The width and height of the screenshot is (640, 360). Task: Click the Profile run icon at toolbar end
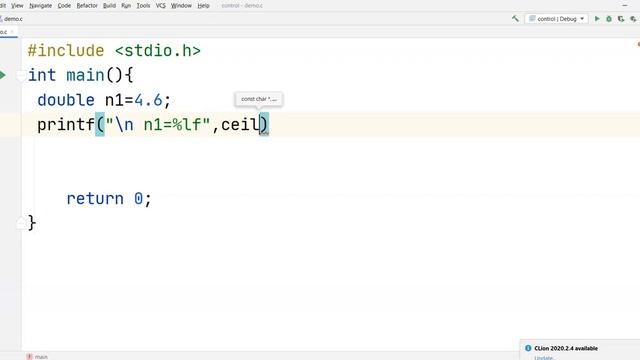tap(633, 19)
